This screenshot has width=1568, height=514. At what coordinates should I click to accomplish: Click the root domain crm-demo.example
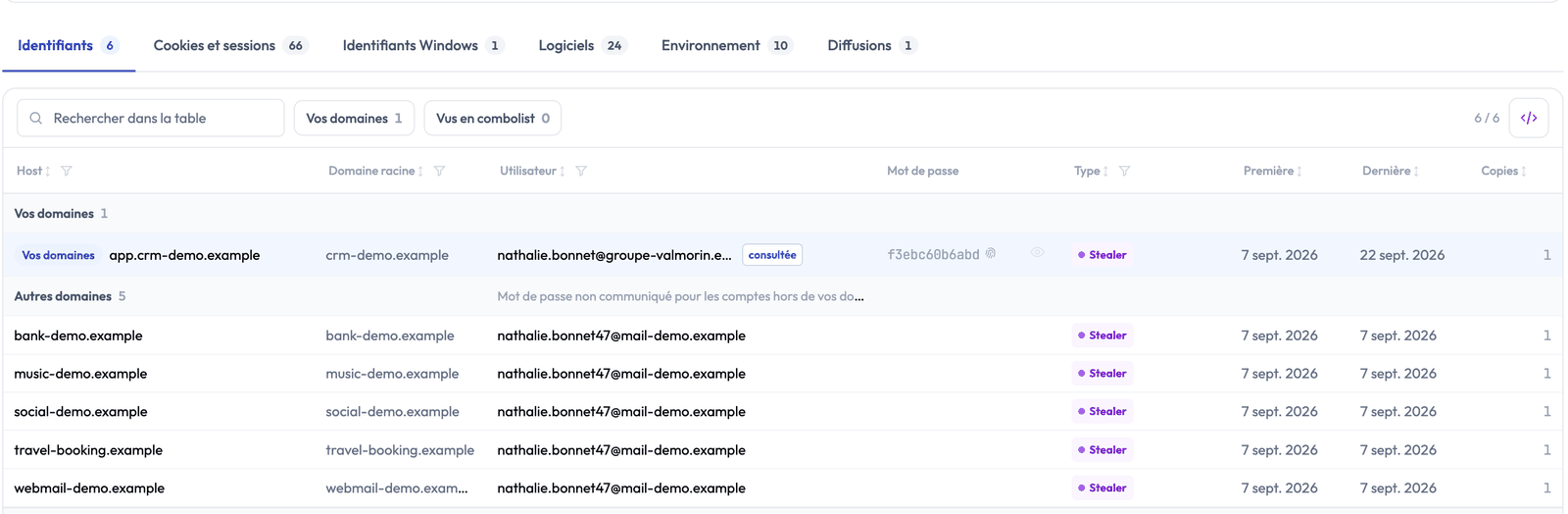pos(387,255)
